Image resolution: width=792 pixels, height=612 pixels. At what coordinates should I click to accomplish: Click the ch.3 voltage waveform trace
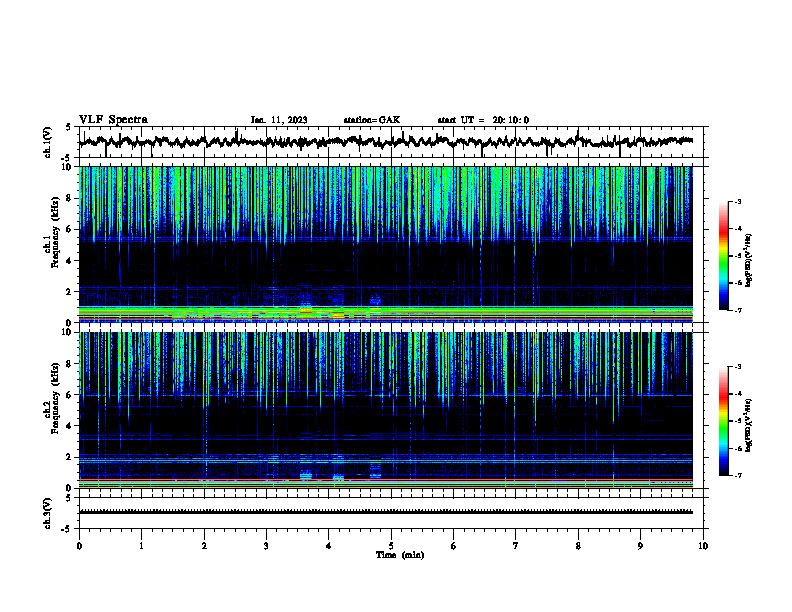pos(386,512)
